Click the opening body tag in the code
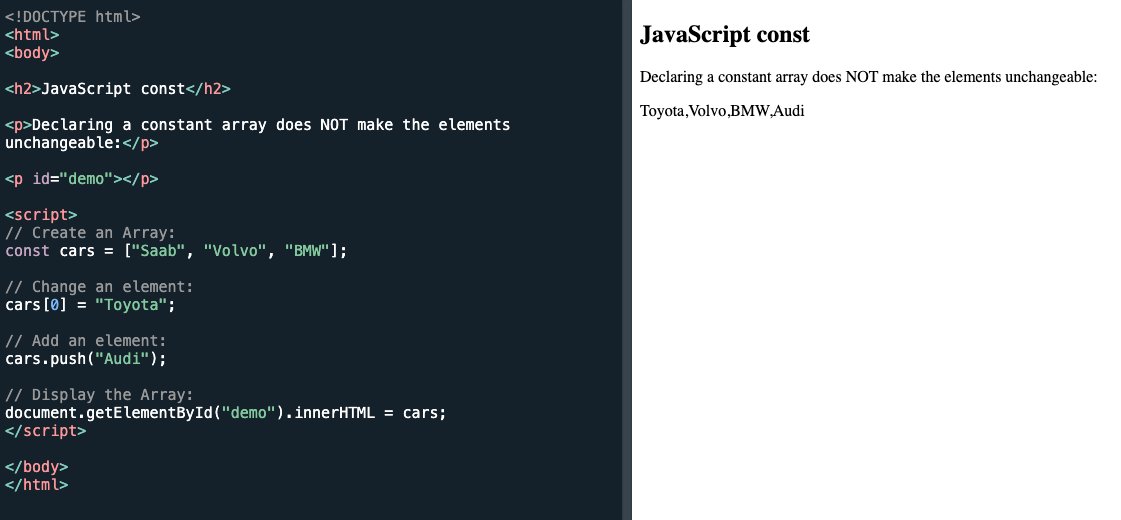The image size is (1121, 520). click(x=32, y=52)
